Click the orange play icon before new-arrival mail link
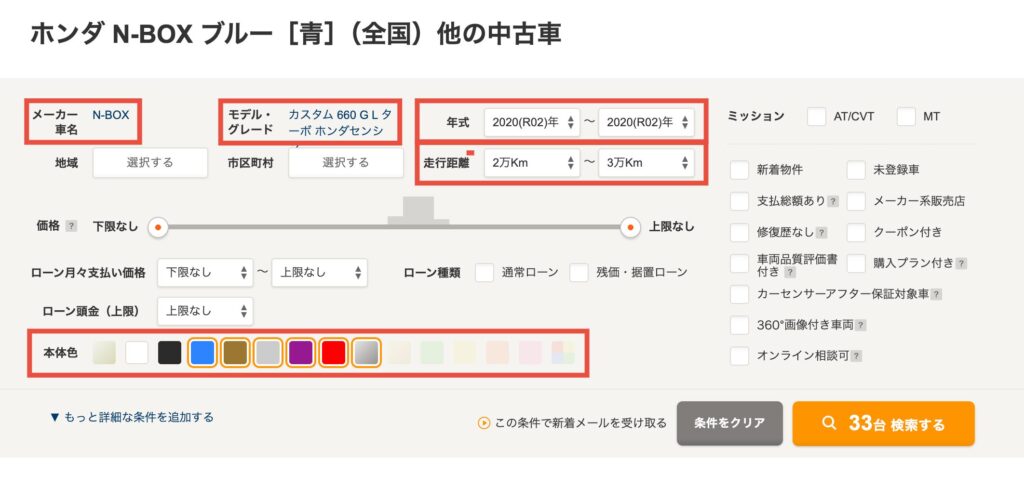This screenshot has height=501, width=1024. point(484,423)
